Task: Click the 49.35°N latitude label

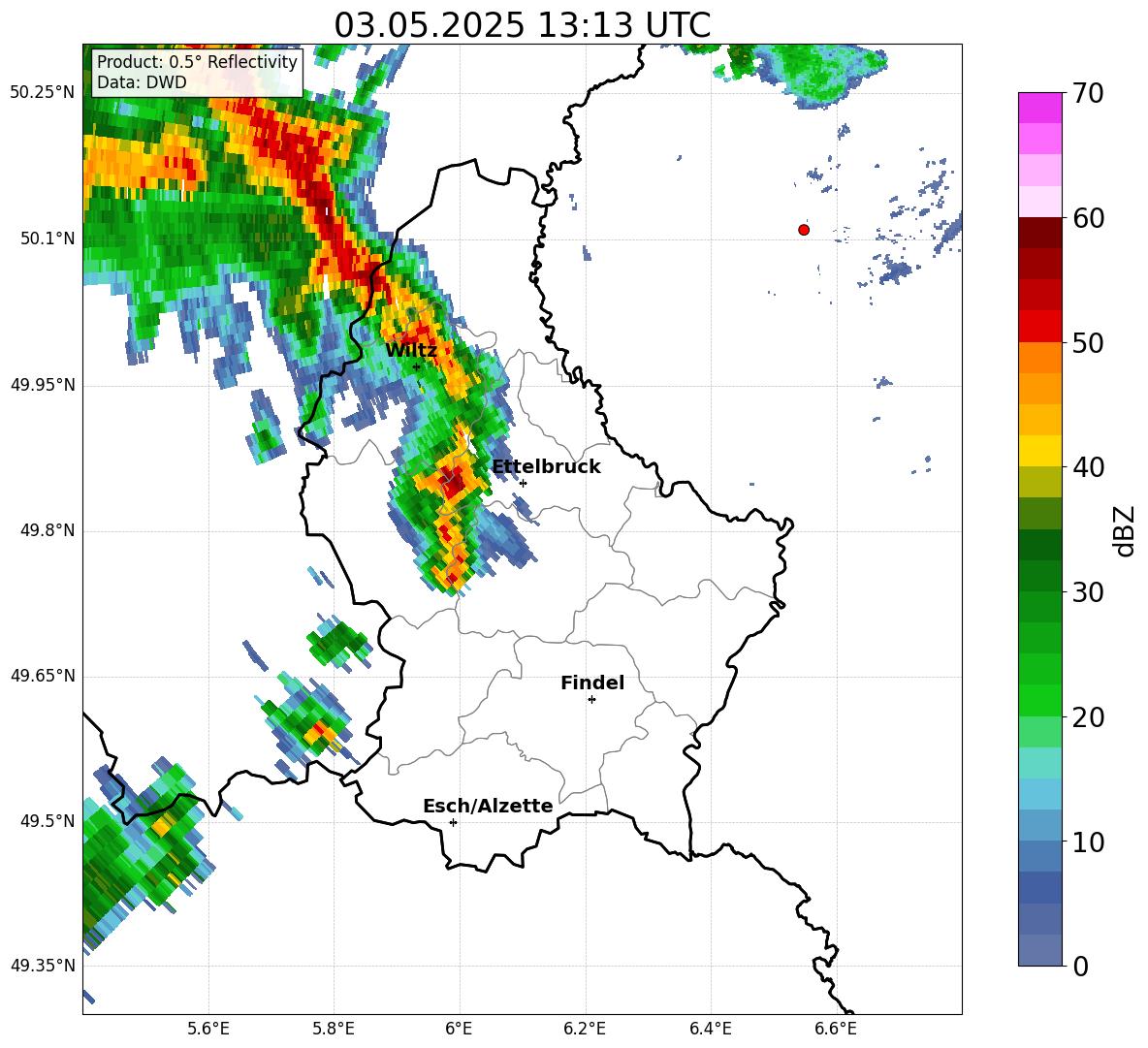Action: pos(43,966)
